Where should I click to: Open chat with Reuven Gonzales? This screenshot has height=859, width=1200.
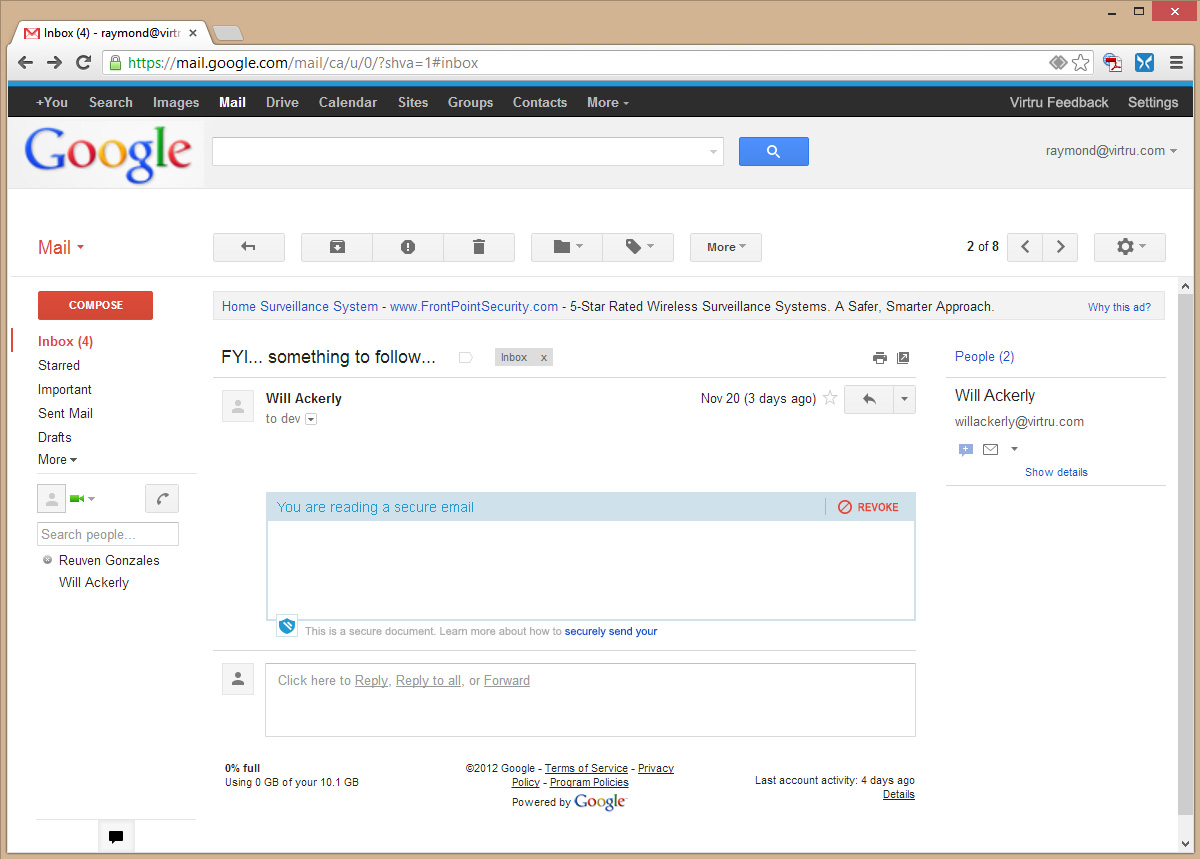(x=109, y=560)
